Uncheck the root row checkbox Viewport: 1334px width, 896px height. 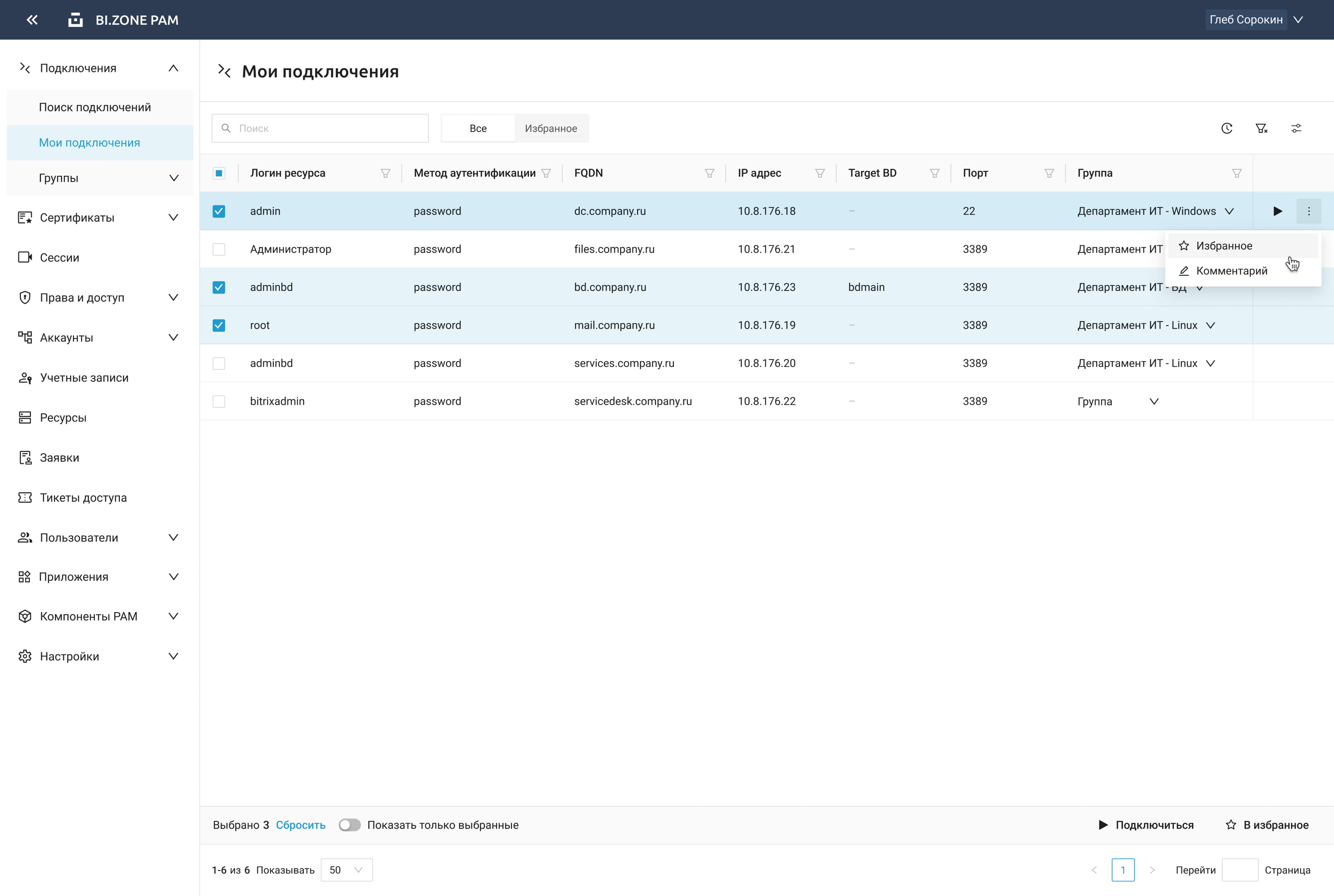219,326
